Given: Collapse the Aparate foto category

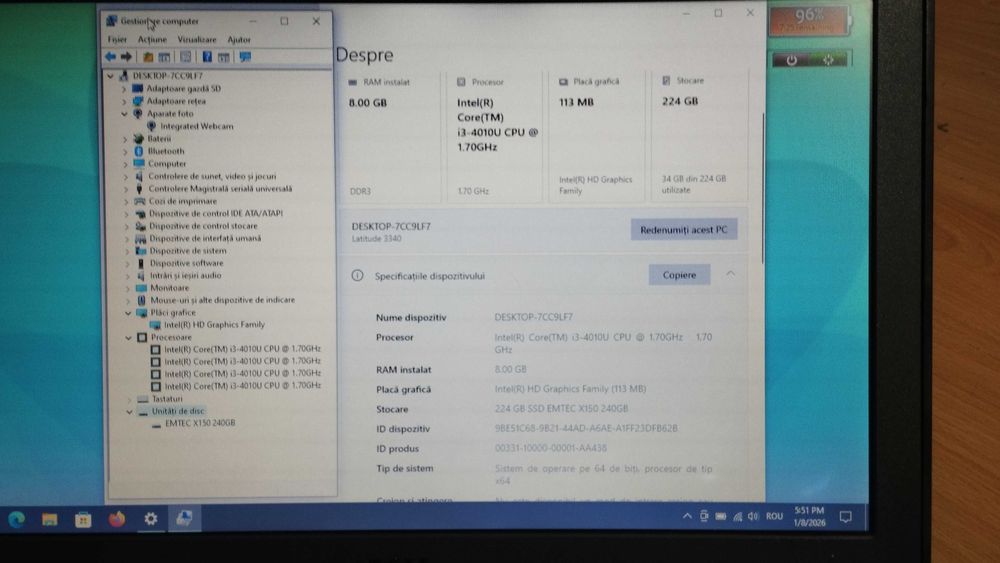Looking at the screenshot, I should pos(124,113).
